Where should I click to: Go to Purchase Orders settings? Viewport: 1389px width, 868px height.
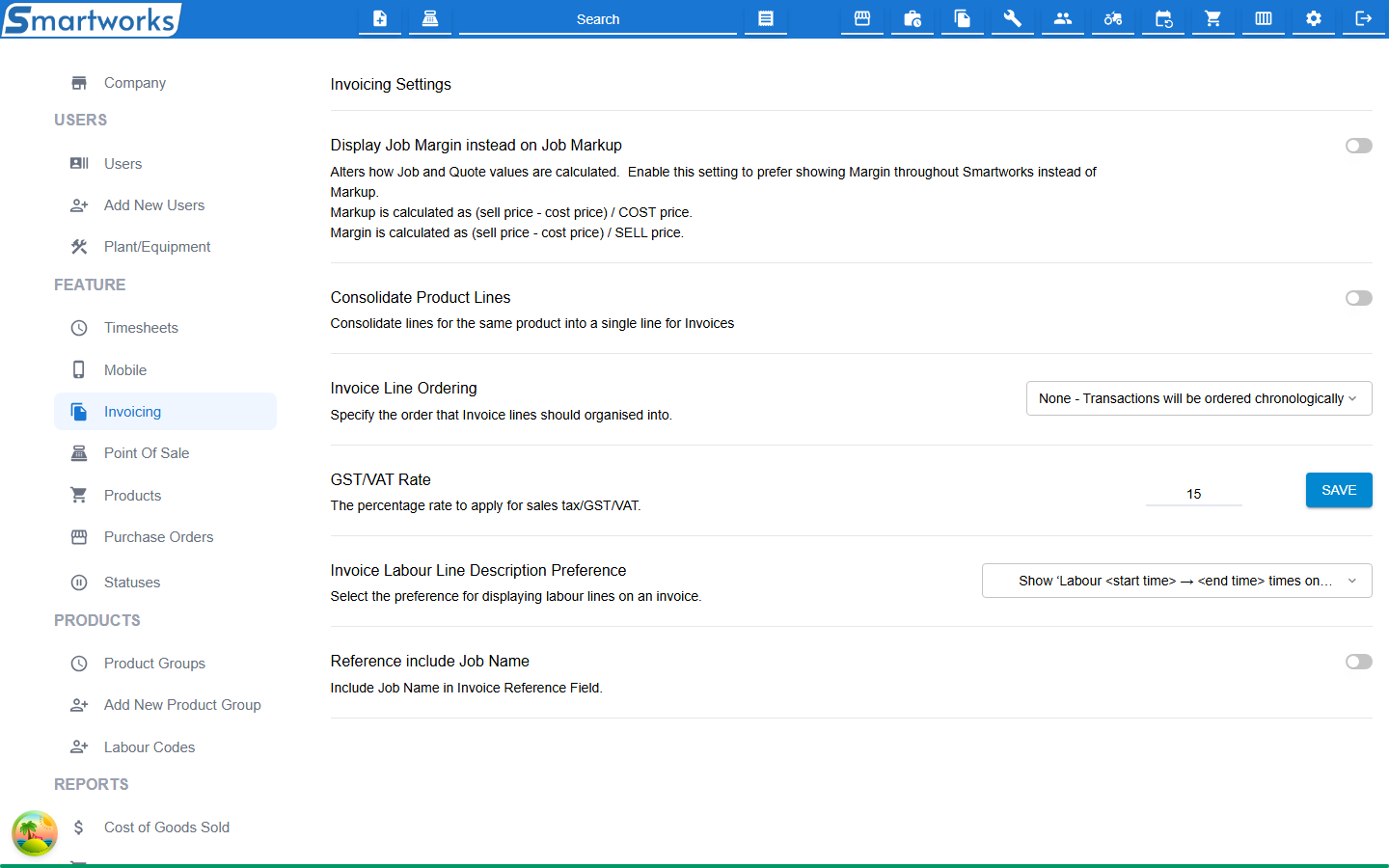[165, 537]
